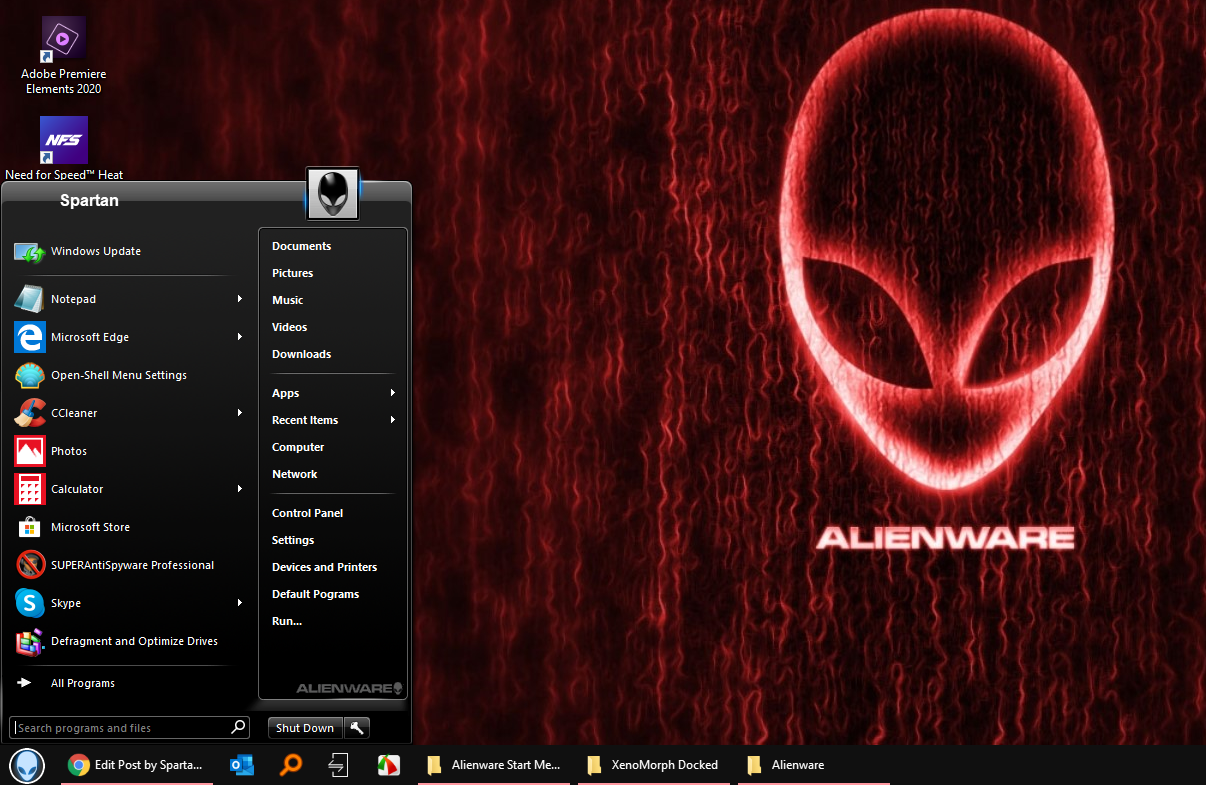Click the Windows Update icon

30,251
